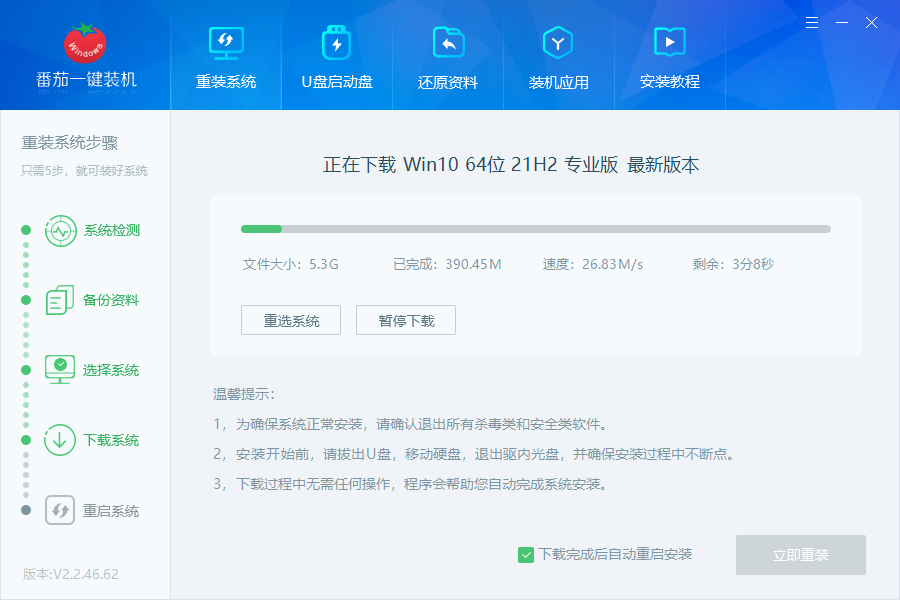Minimize the 番茄一键装机 window
The image size is (900, 600).
pyautogui.click(x=841, y=22)
